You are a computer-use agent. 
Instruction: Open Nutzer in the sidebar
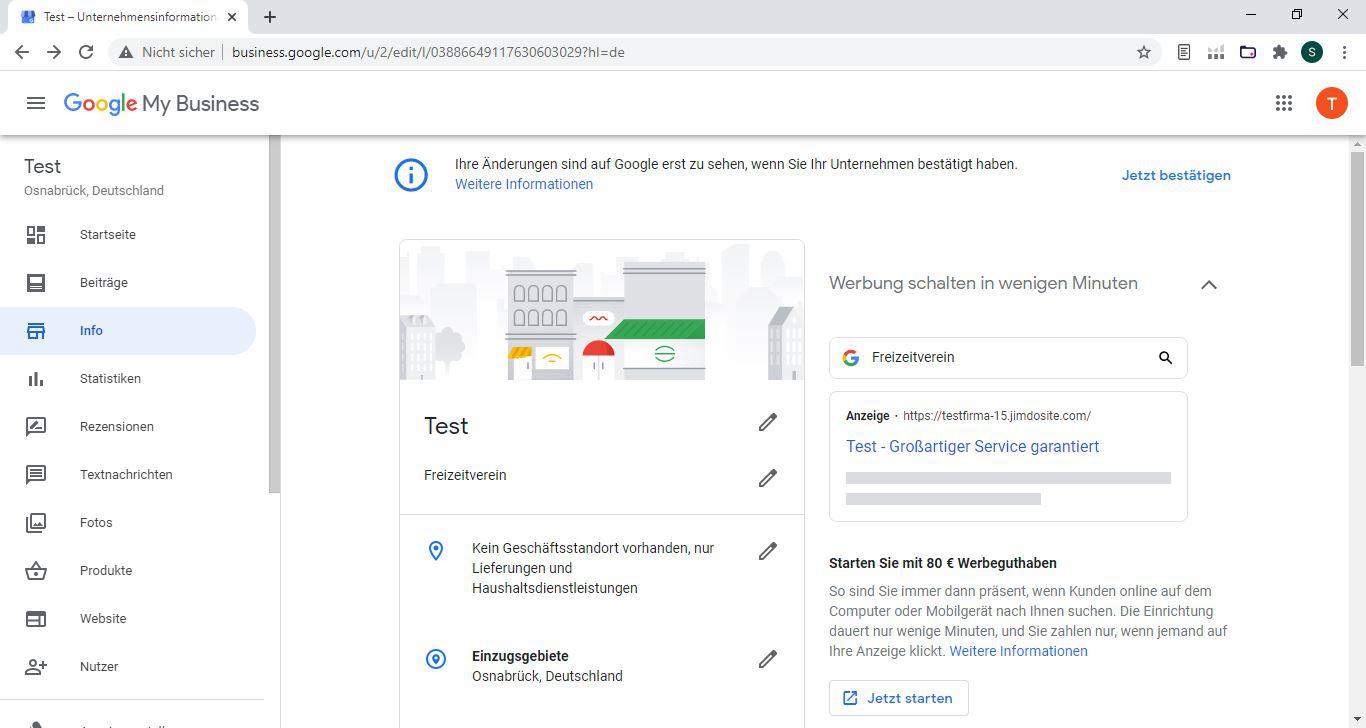(x=128, y=667)
